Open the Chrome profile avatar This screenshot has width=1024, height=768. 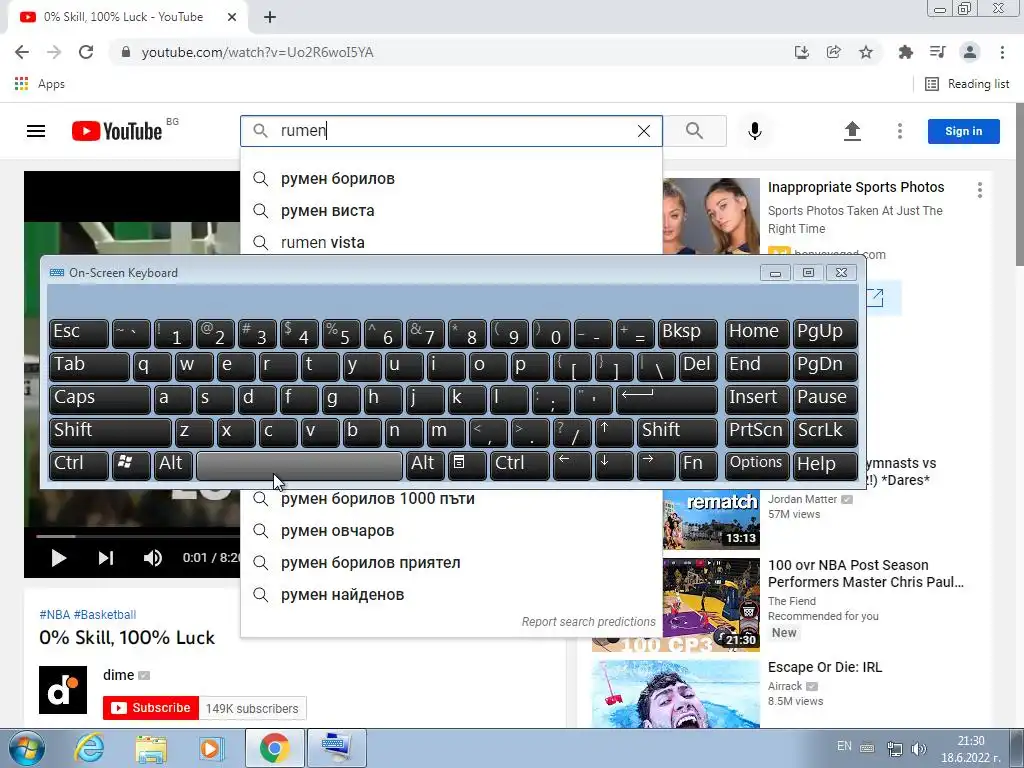[970, 52]
